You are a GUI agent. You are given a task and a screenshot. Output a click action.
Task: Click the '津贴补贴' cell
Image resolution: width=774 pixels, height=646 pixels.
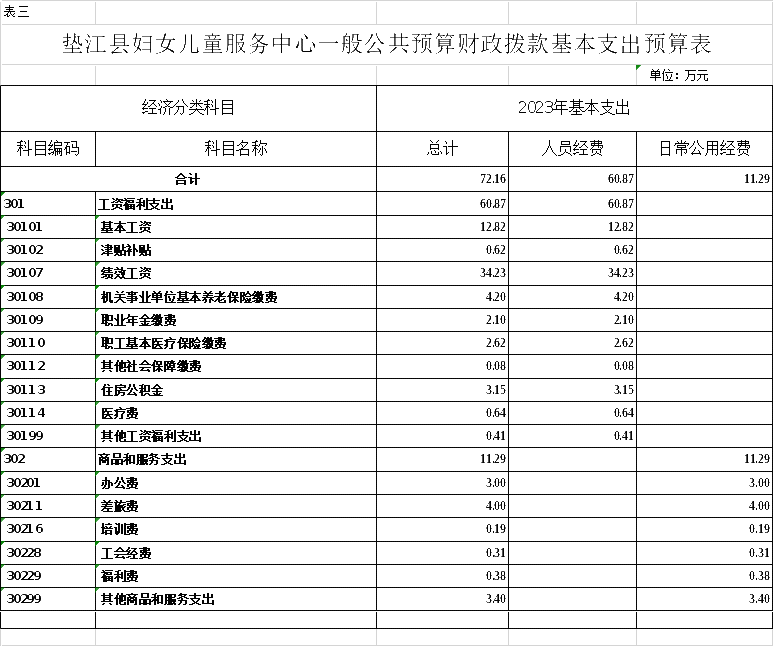pyautogui.click(x=236, y=250)
